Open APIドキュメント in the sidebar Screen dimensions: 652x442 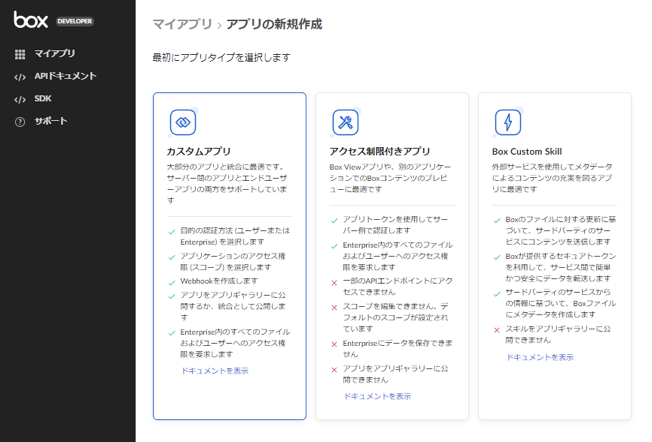(x=65, y=76)
